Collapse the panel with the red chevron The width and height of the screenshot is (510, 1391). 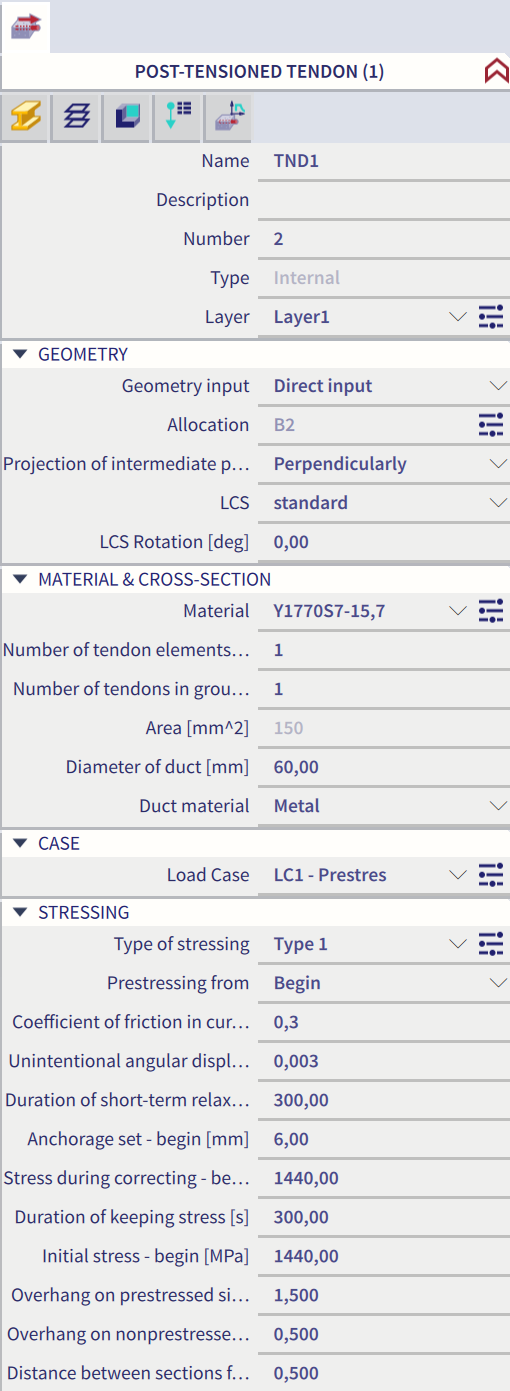pos(496,72)
